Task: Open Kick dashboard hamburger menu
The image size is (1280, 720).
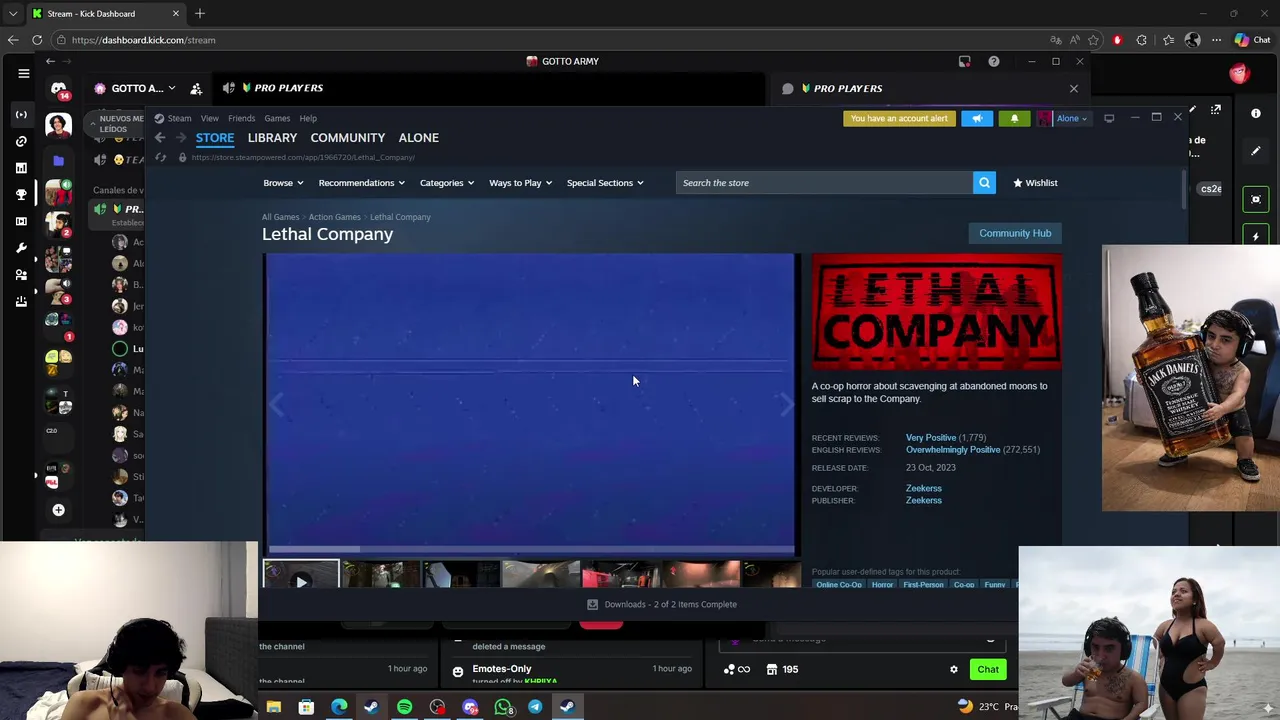Action: click(24, 73)
